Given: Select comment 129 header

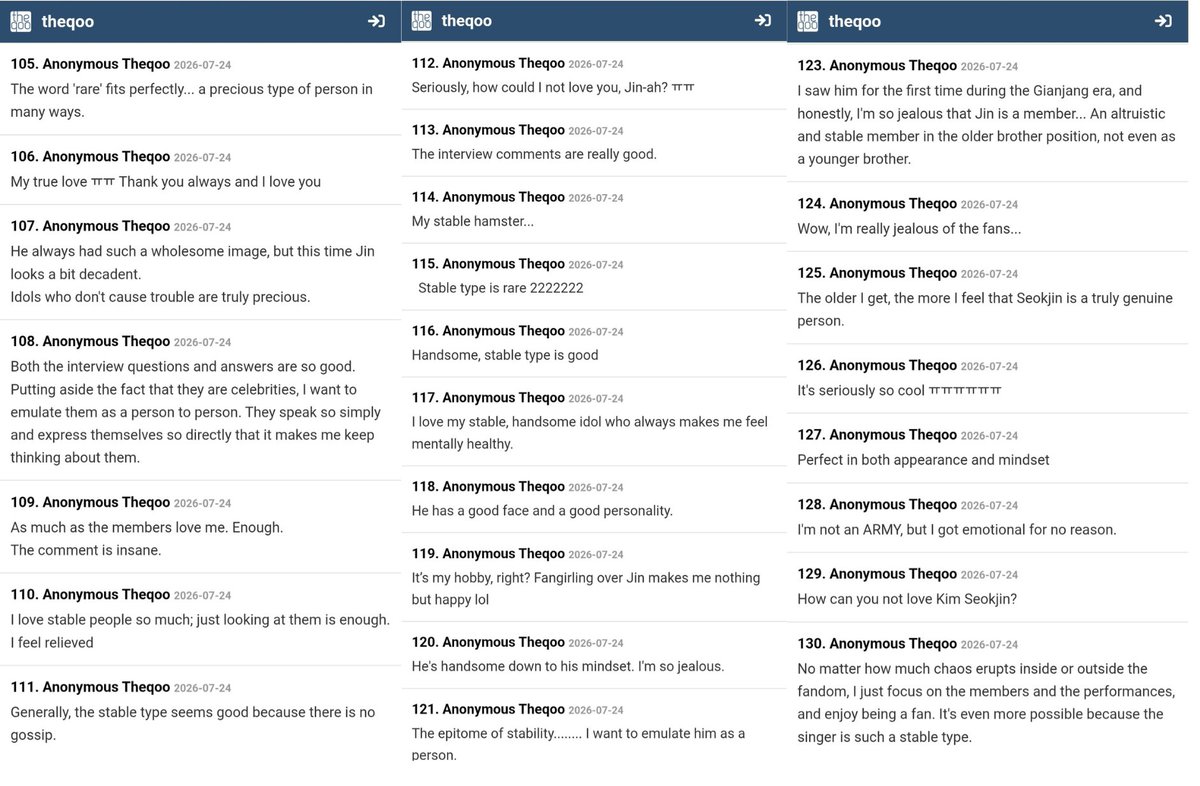Looking at the screenshot, I should click(908, 575).
